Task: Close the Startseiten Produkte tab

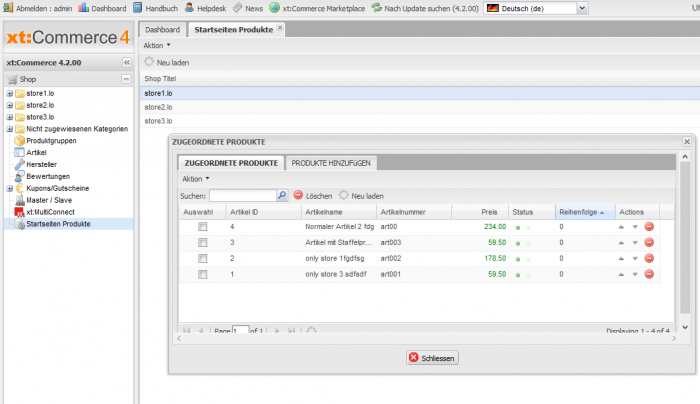Action: tap(280, 28)
